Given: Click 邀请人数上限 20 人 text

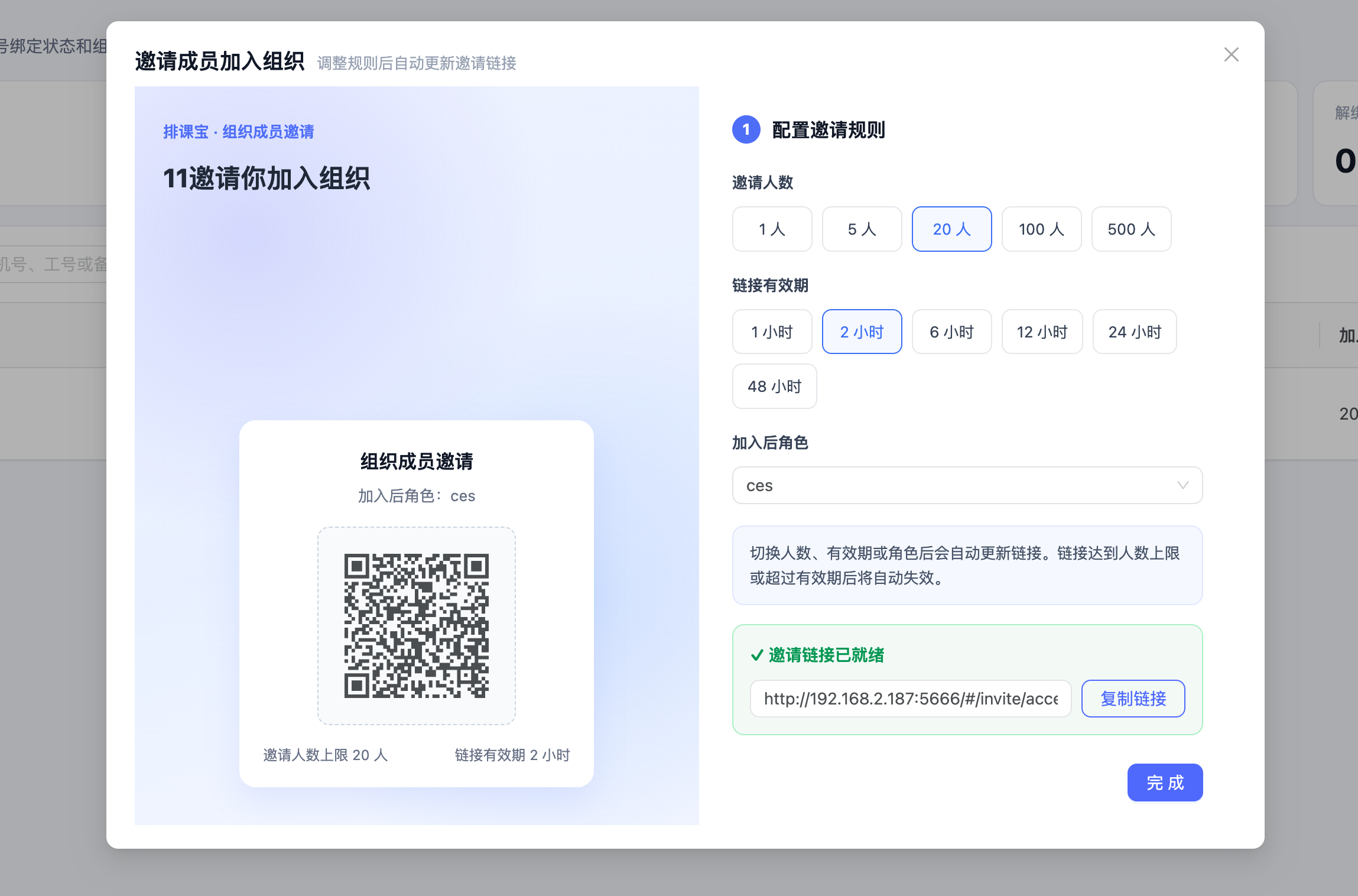Looking at the screenshot, I should tap(326, 755).
